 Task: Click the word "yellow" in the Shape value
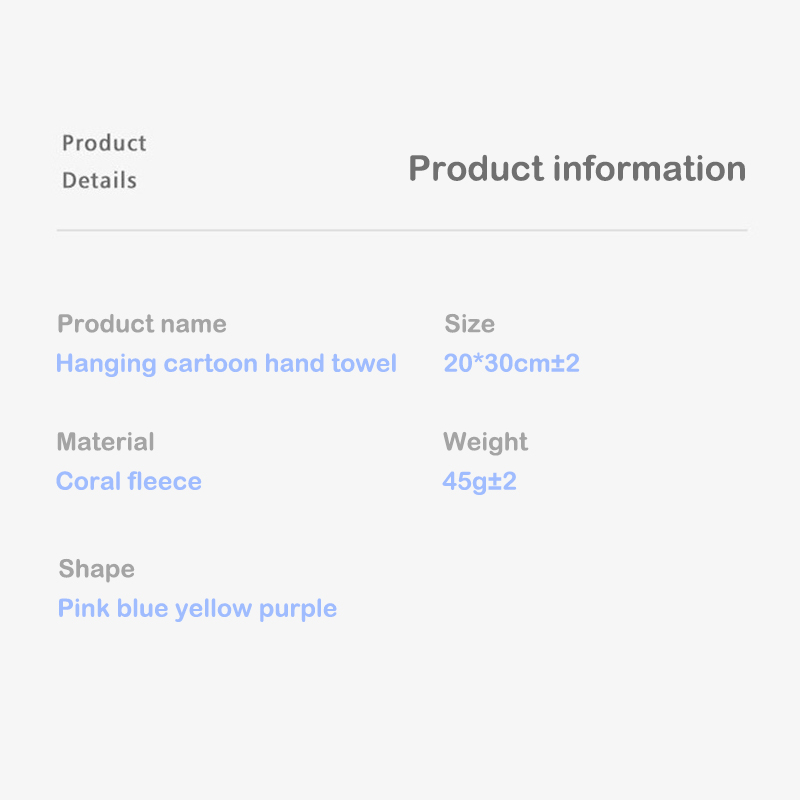click(x=213, y=609)
